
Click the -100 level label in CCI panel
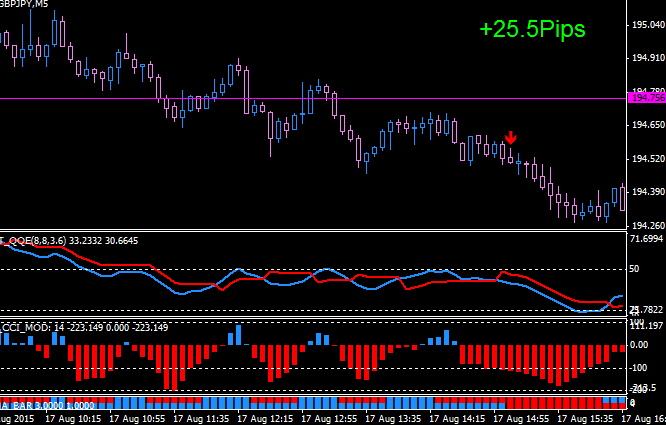point(638,368)
